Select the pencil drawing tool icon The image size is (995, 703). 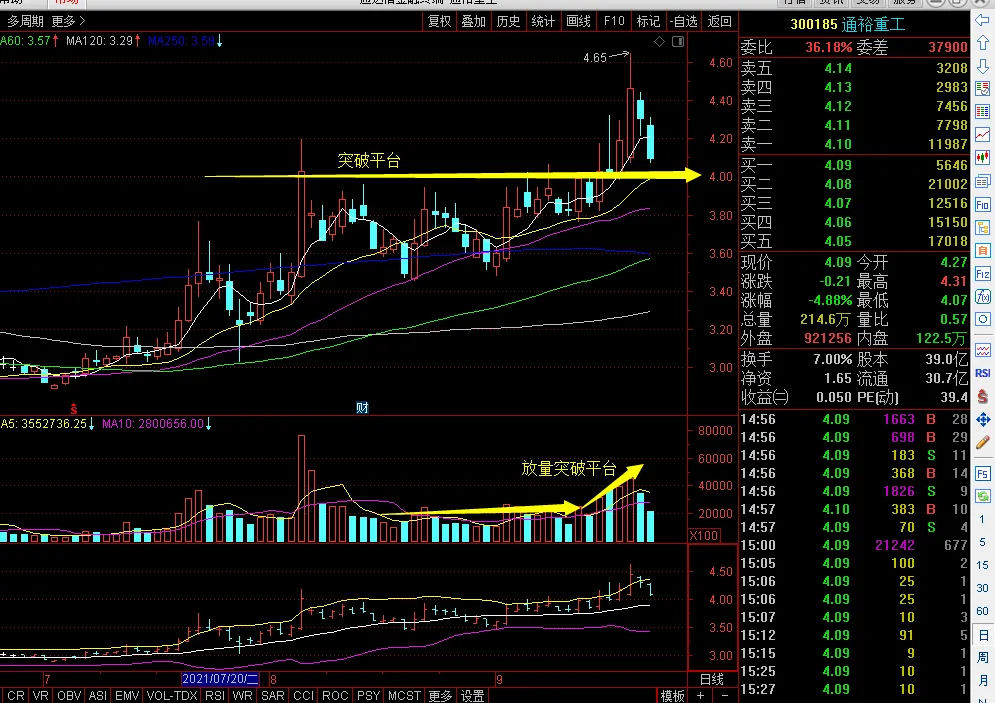click(x=982, y=442)
